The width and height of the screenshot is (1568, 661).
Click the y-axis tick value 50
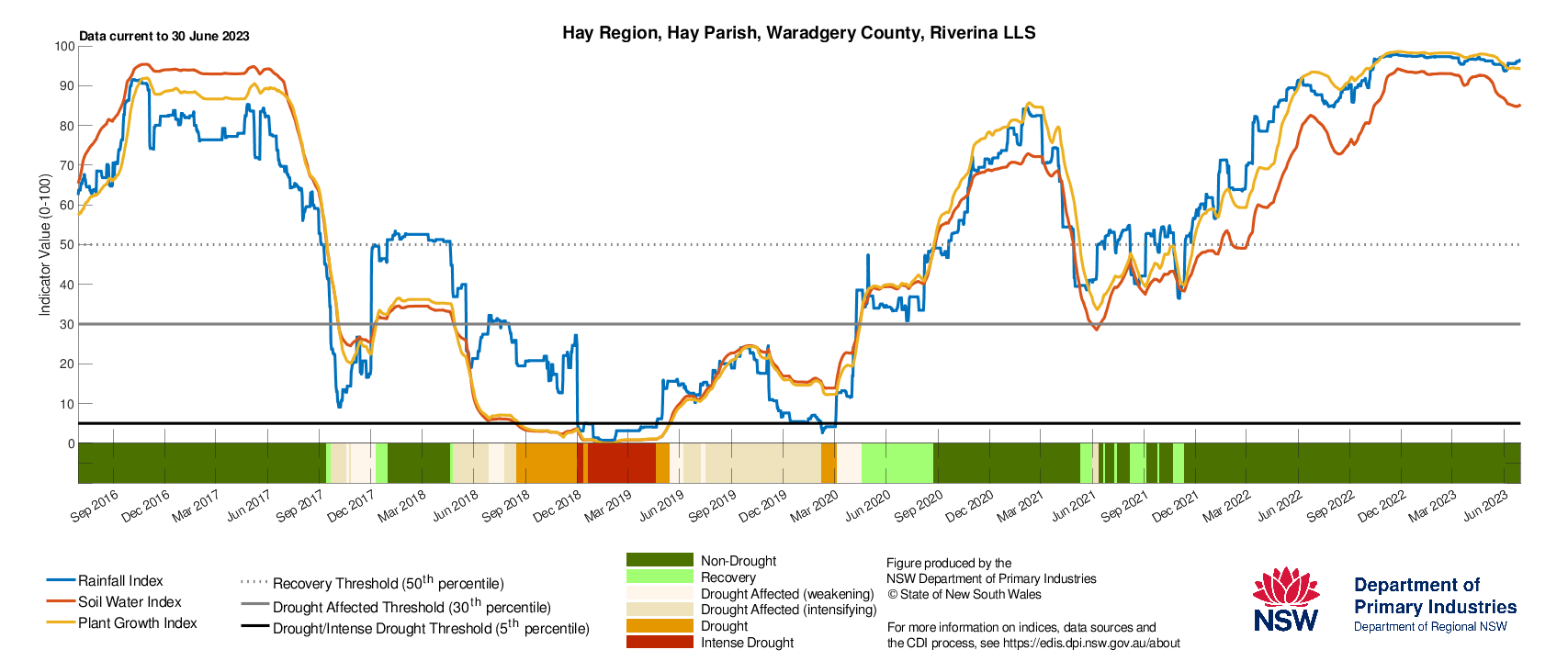pos(67,244)
